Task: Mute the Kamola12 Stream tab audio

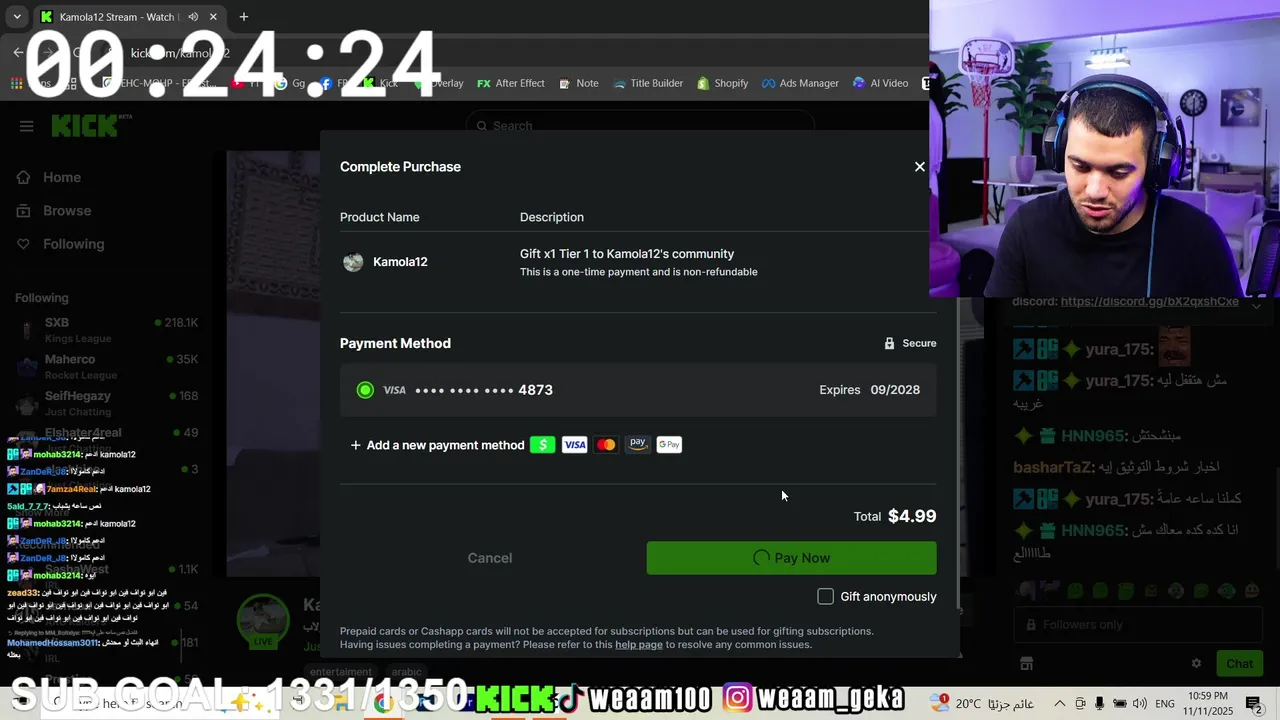Action: 193,17
